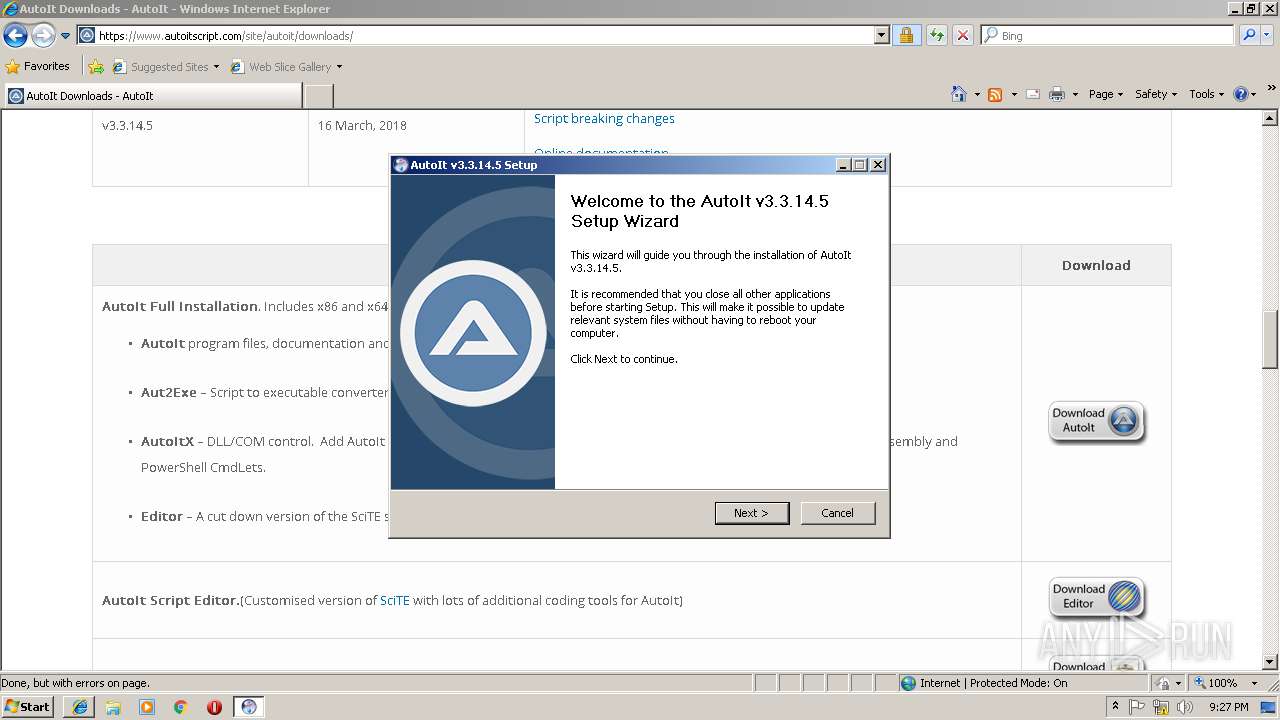Click the volume speaker tray icon
The width and height of the screenshot is (1280, 720).
click(1185, 707)
